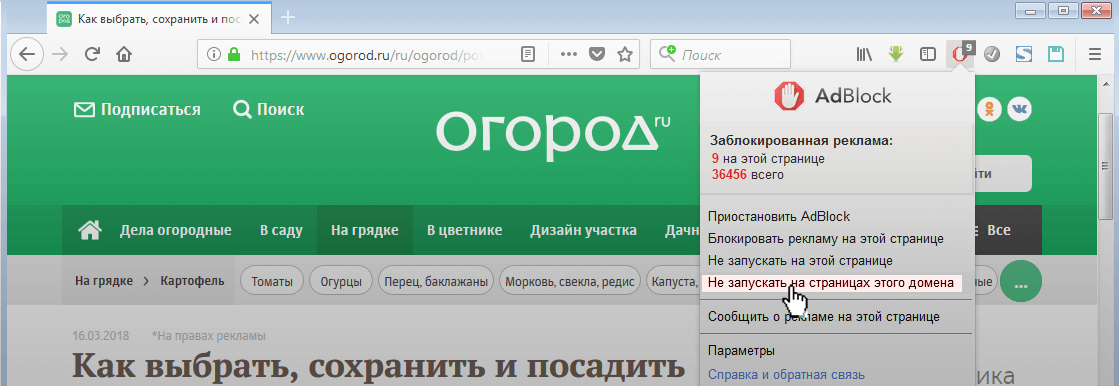Open the 'В цветнике' navigation tab

tap(464, 230)
